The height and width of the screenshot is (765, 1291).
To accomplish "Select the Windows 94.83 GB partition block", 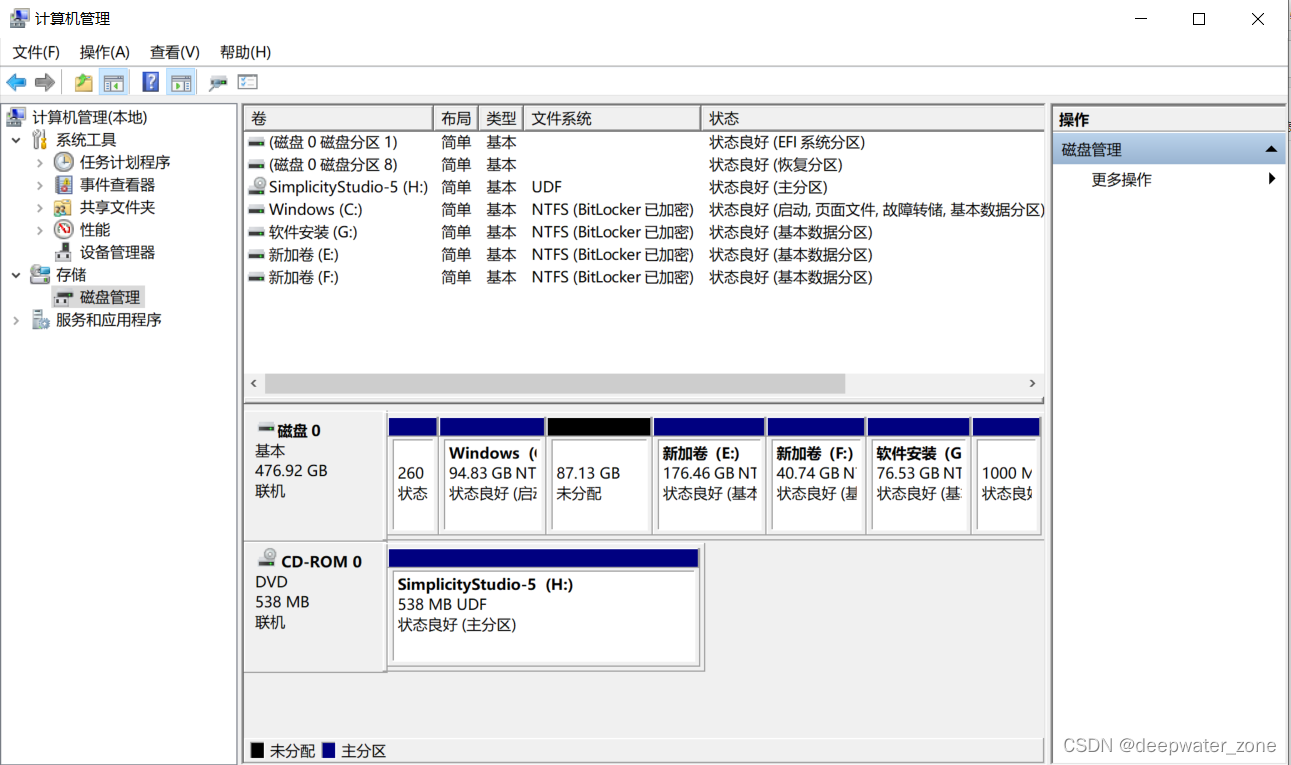I will click(492, 476).
